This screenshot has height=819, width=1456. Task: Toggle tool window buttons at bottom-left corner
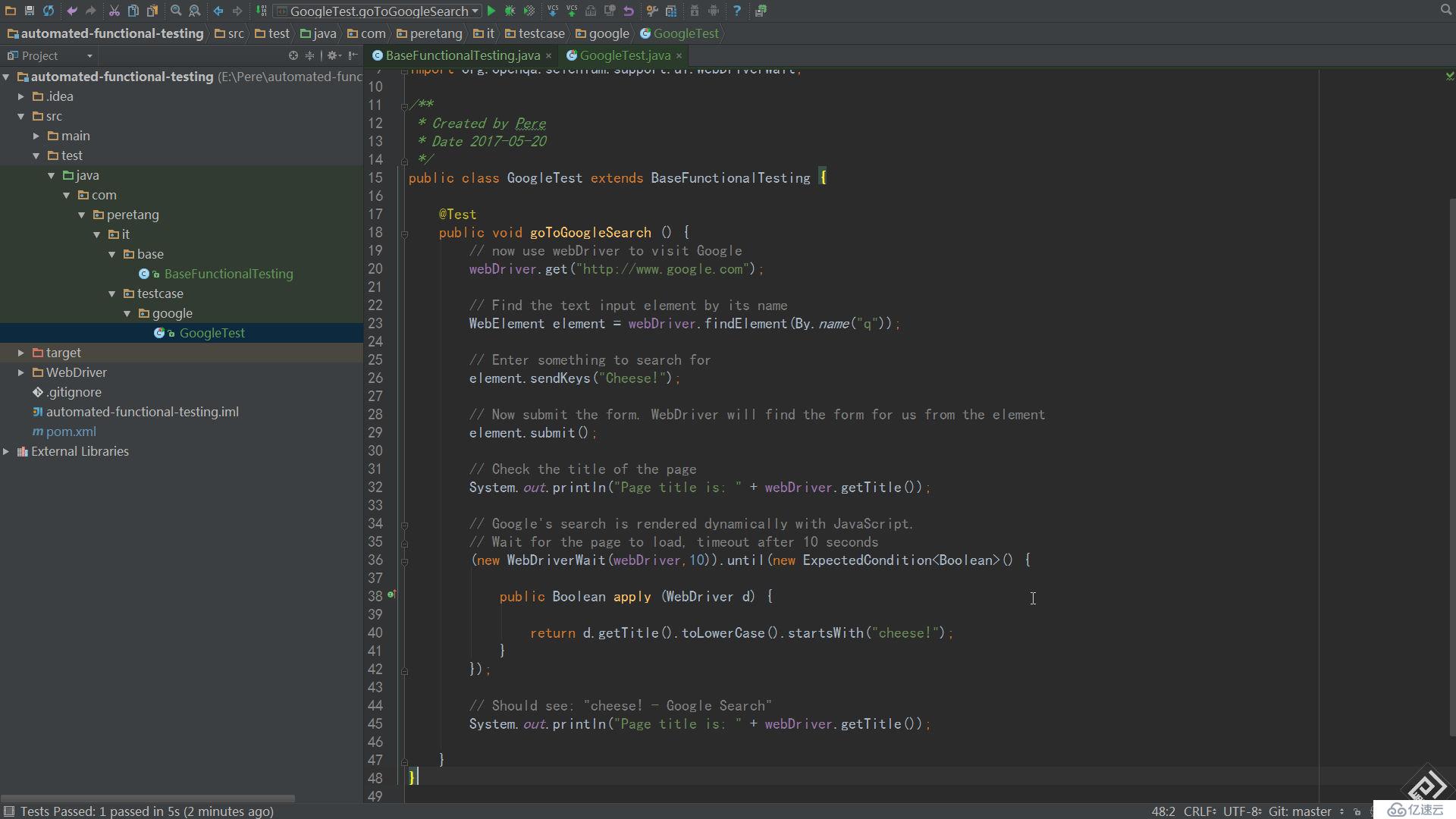[9, 811]
